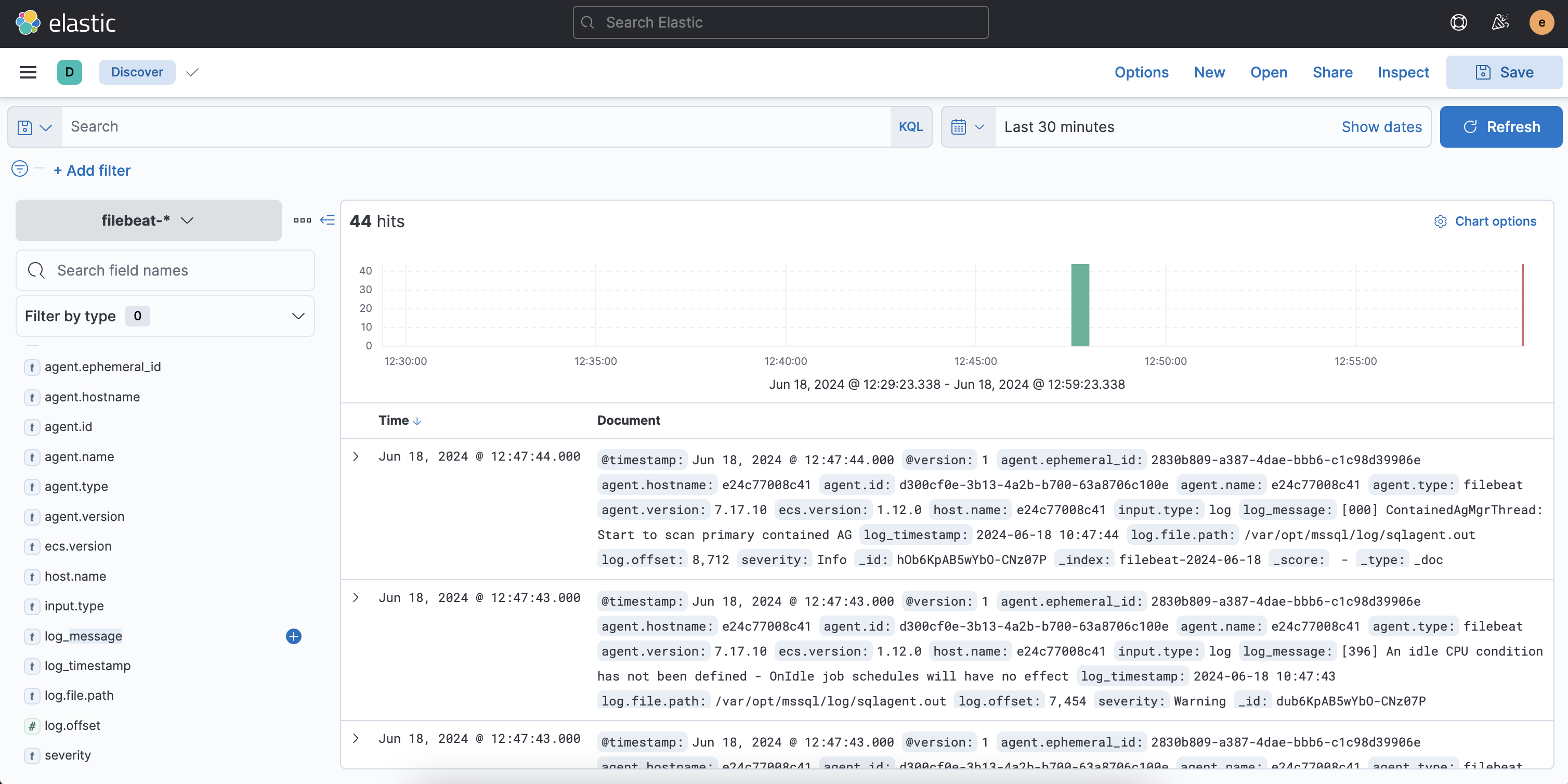Click the green histogram bar
The height and width of the screenshot is (784, 1568).
coord(1080,304)
